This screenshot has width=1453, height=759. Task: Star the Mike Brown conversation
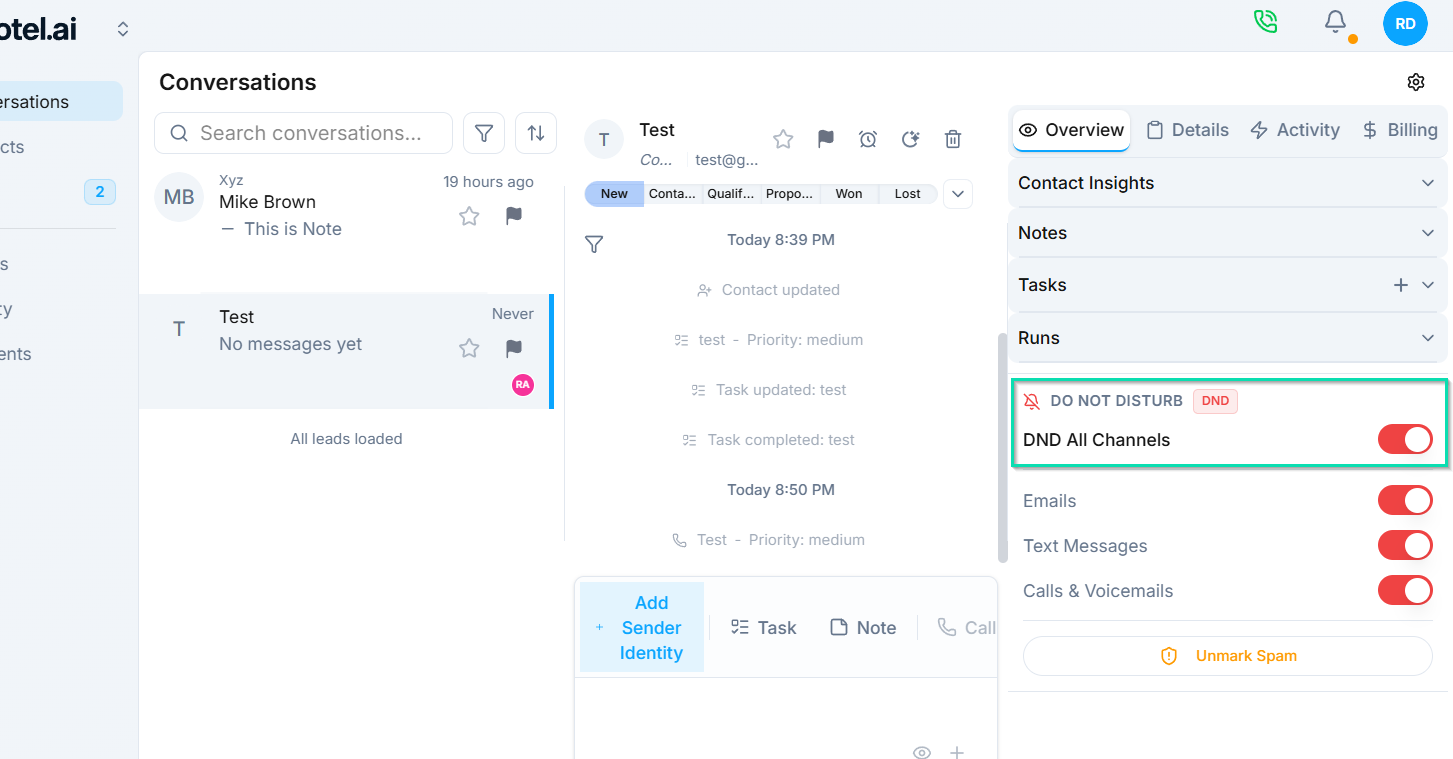[x=469, y=216]
